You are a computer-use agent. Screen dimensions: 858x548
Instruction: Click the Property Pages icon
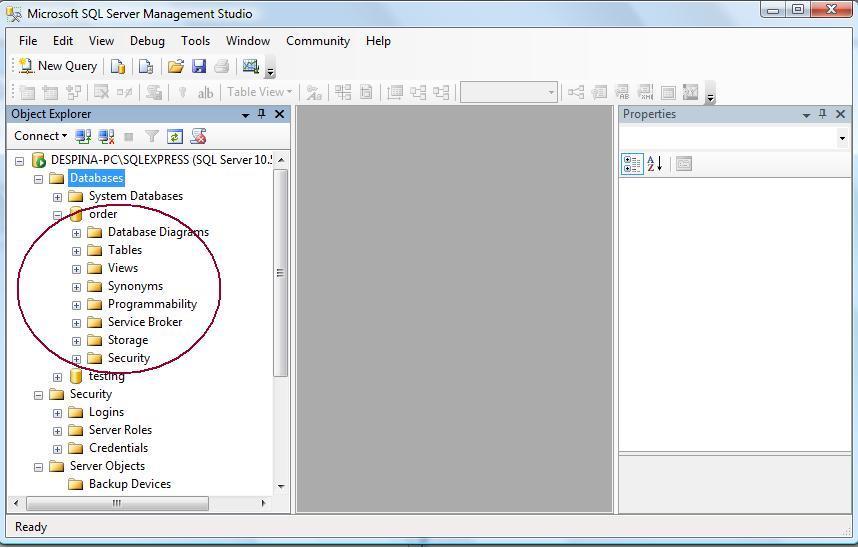pyautogui.click(x=684, y=164)
